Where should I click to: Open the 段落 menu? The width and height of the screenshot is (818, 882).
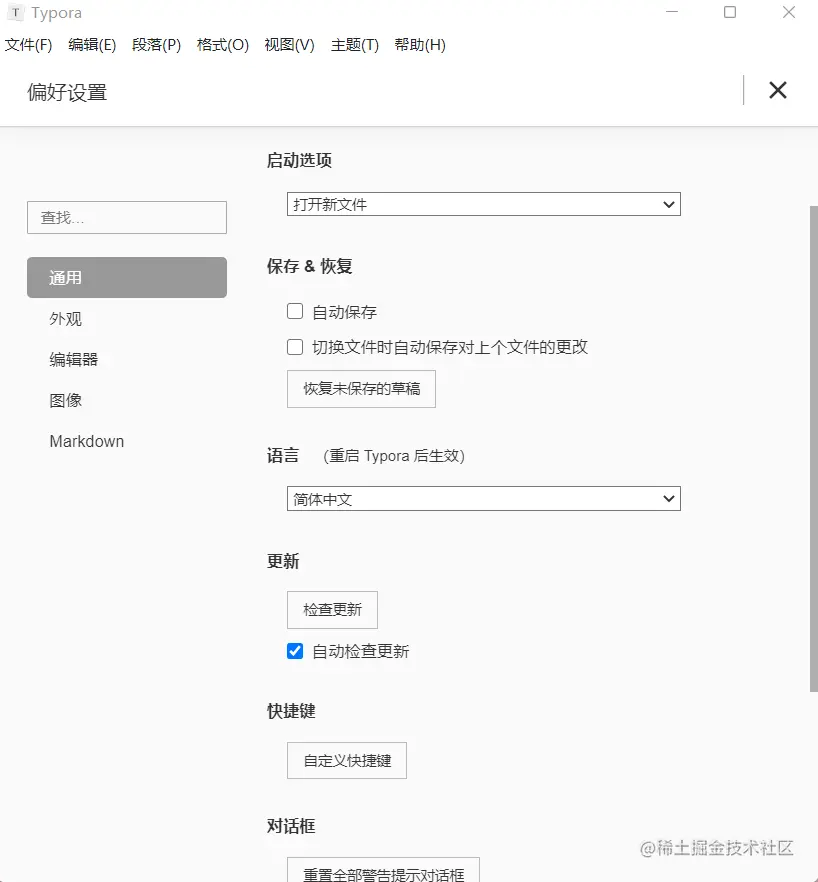click(156, 45)
